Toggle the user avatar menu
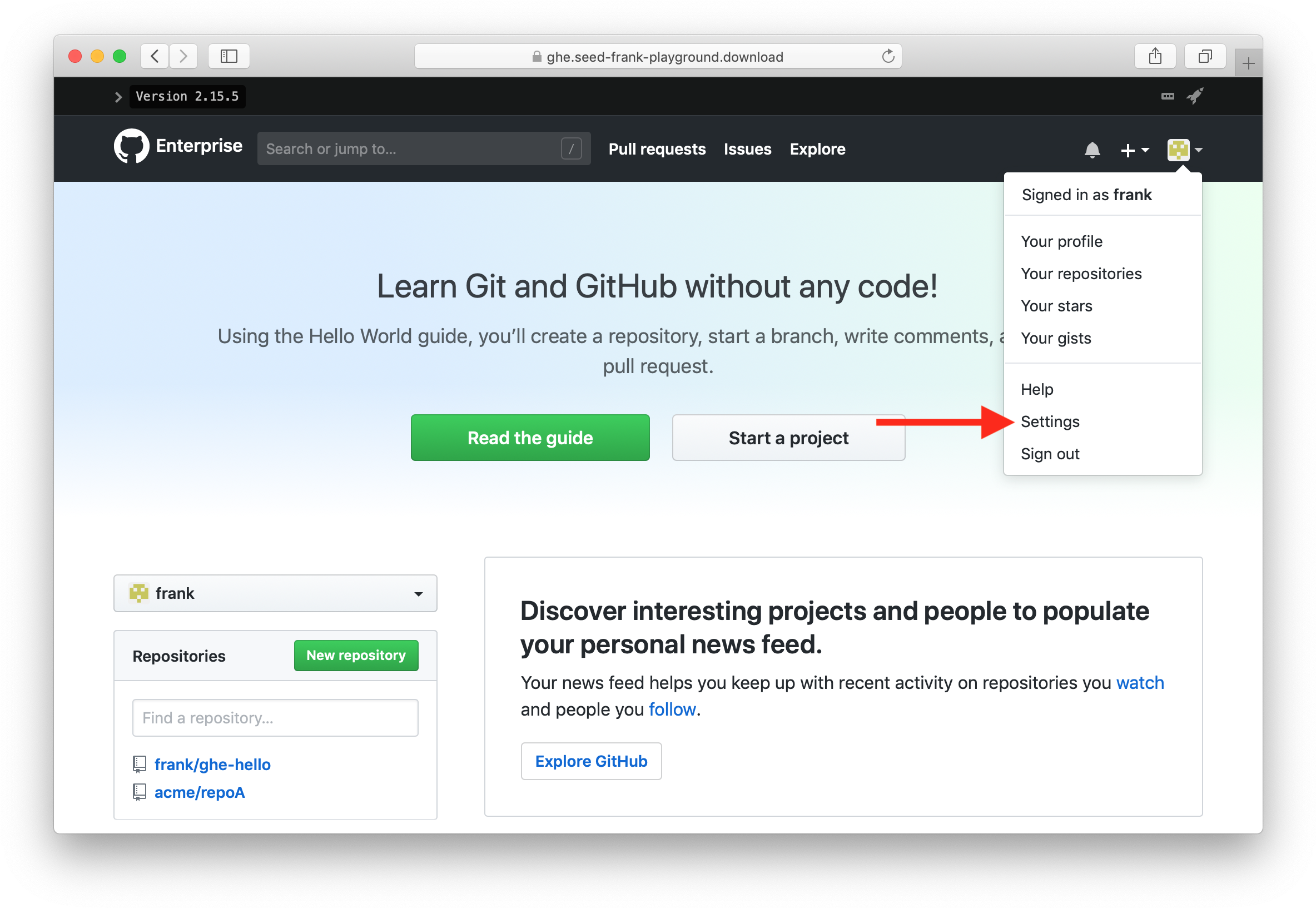 [1185, 150]
